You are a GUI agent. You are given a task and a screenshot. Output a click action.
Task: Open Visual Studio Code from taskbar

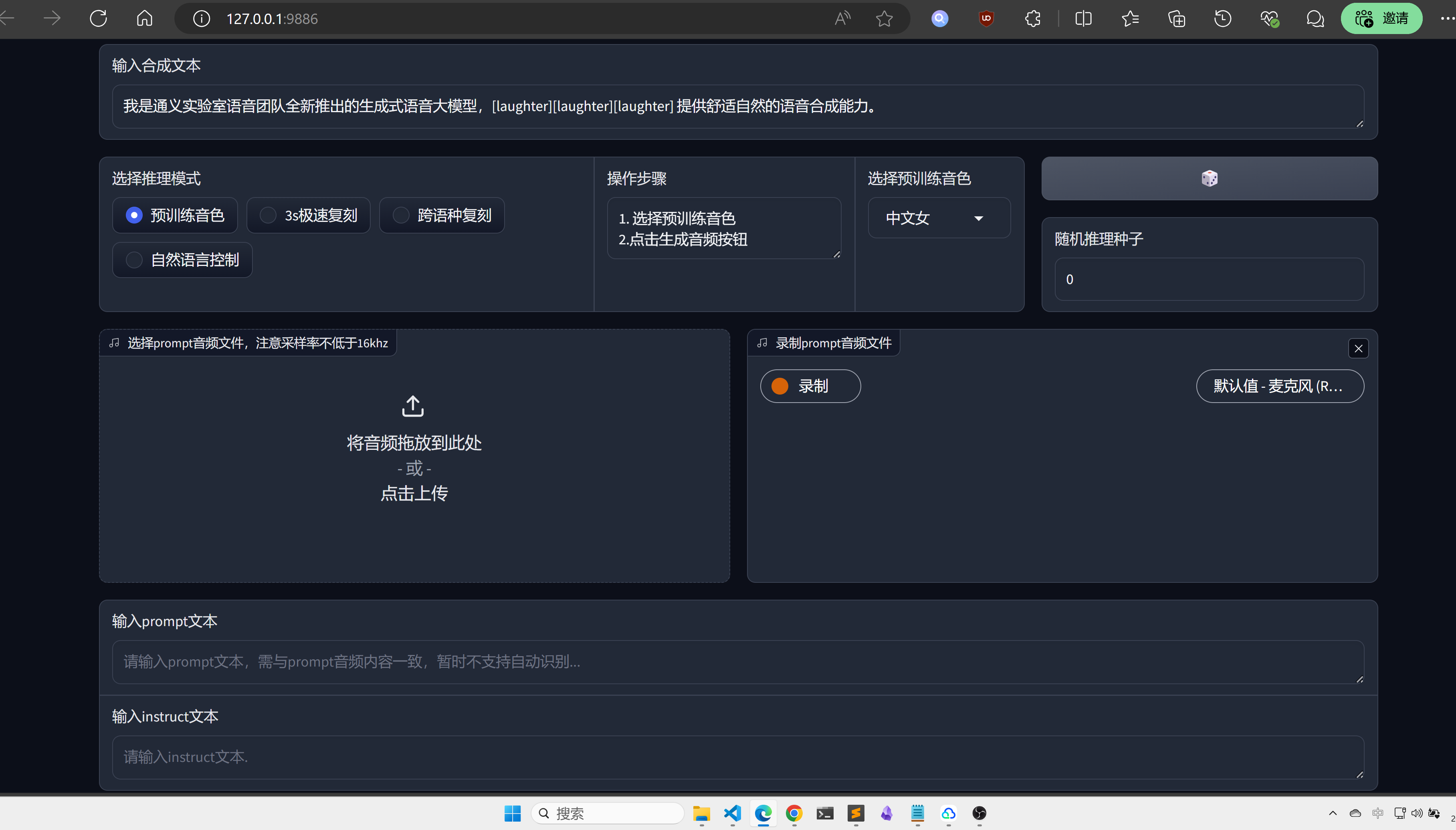tap(732, 813)
